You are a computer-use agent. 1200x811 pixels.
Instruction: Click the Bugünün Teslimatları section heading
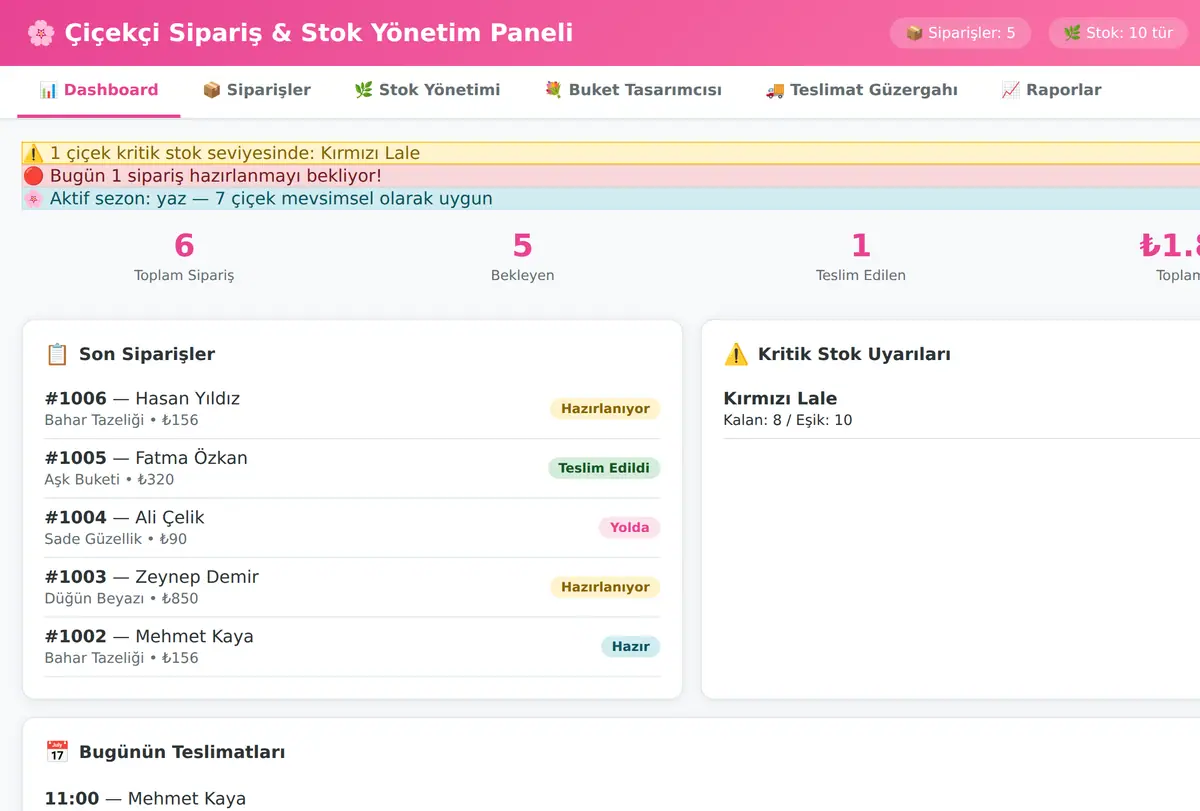pyautogui.click(x=182, y=752)
